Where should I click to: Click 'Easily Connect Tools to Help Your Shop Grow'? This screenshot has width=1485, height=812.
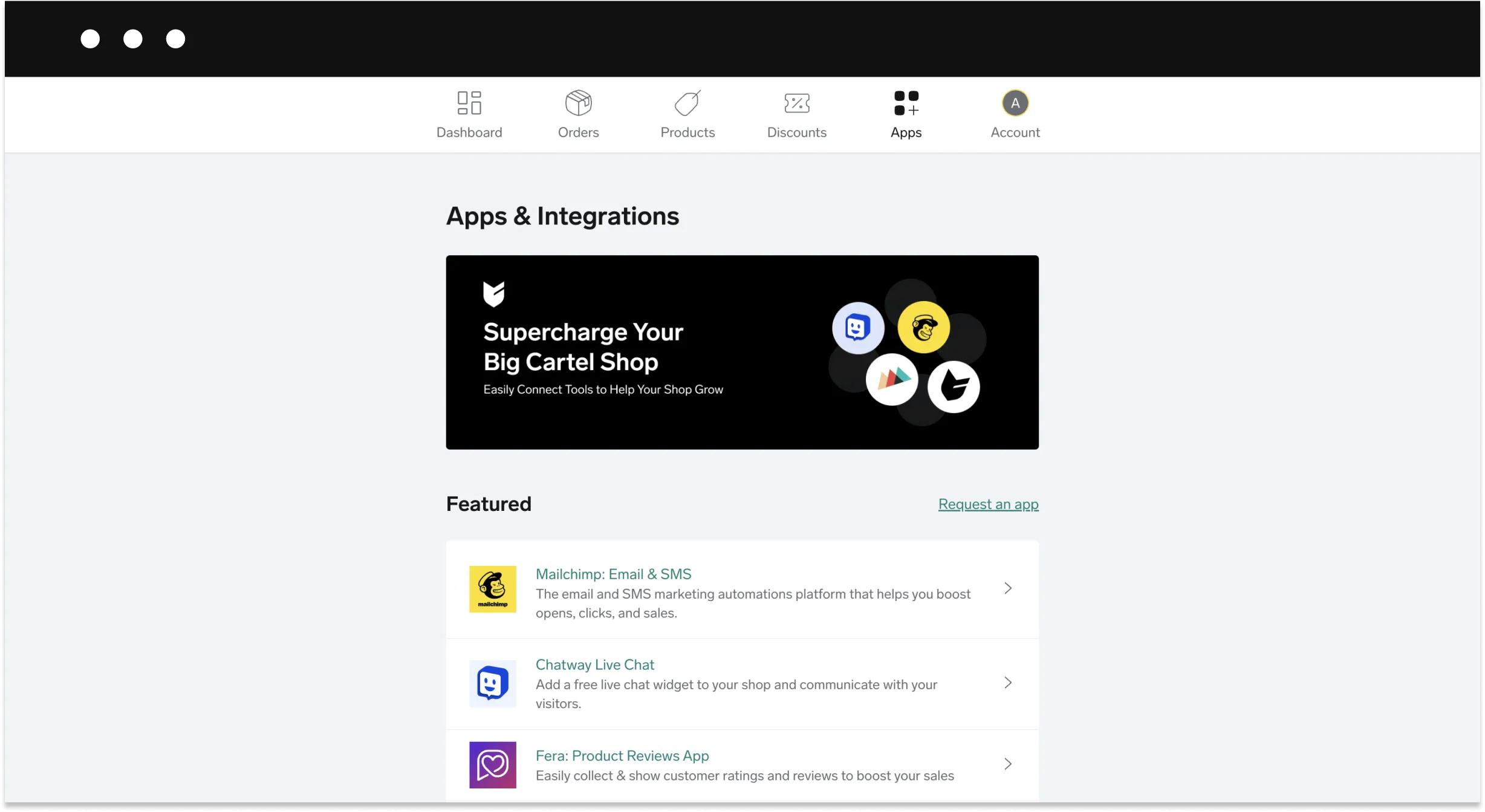click(x=603, y=389)
